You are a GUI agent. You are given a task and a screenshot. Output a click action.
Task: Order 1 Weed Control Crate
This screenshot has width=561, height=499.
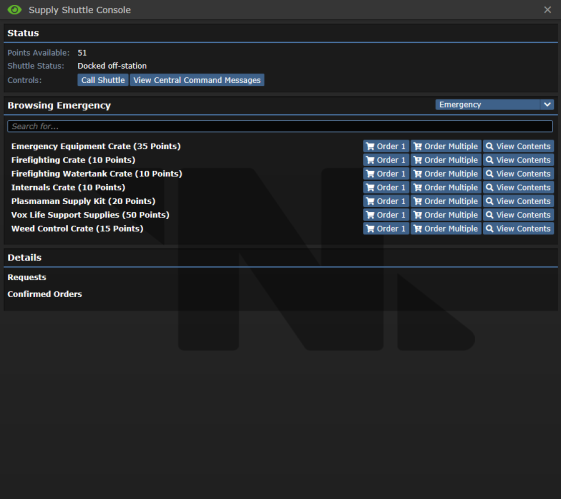[386, 229]
